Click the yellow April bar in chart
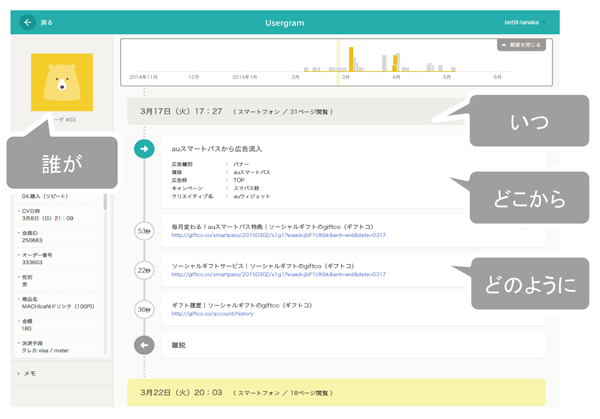 click(x=395, y=63)
